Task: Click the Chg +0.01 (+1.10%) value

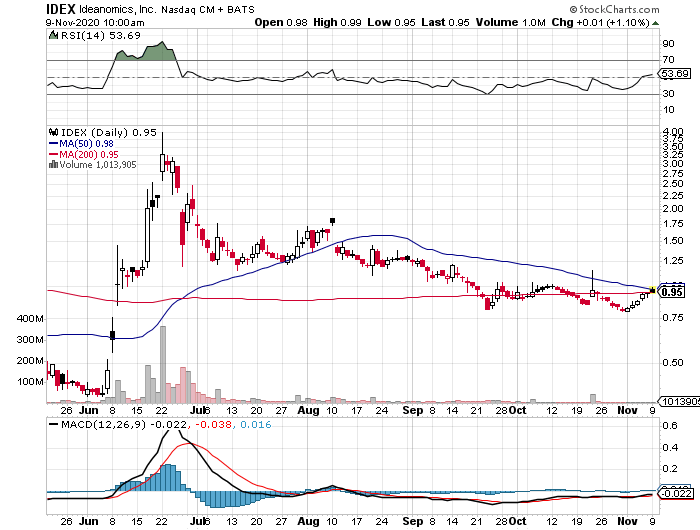Action: 600,22
